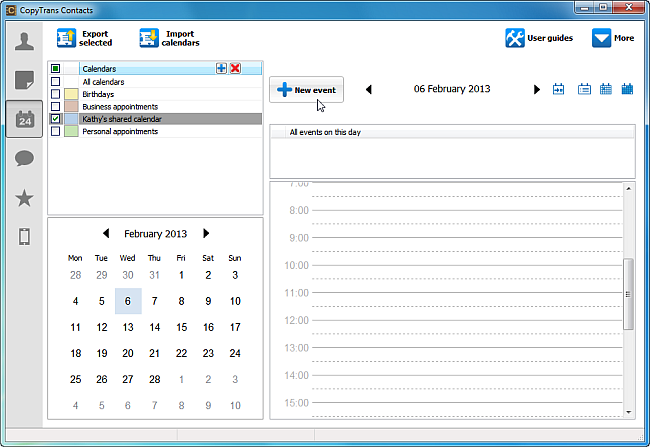
Task: Open the Bookmarks star section
Action: (x=24, y=198)
